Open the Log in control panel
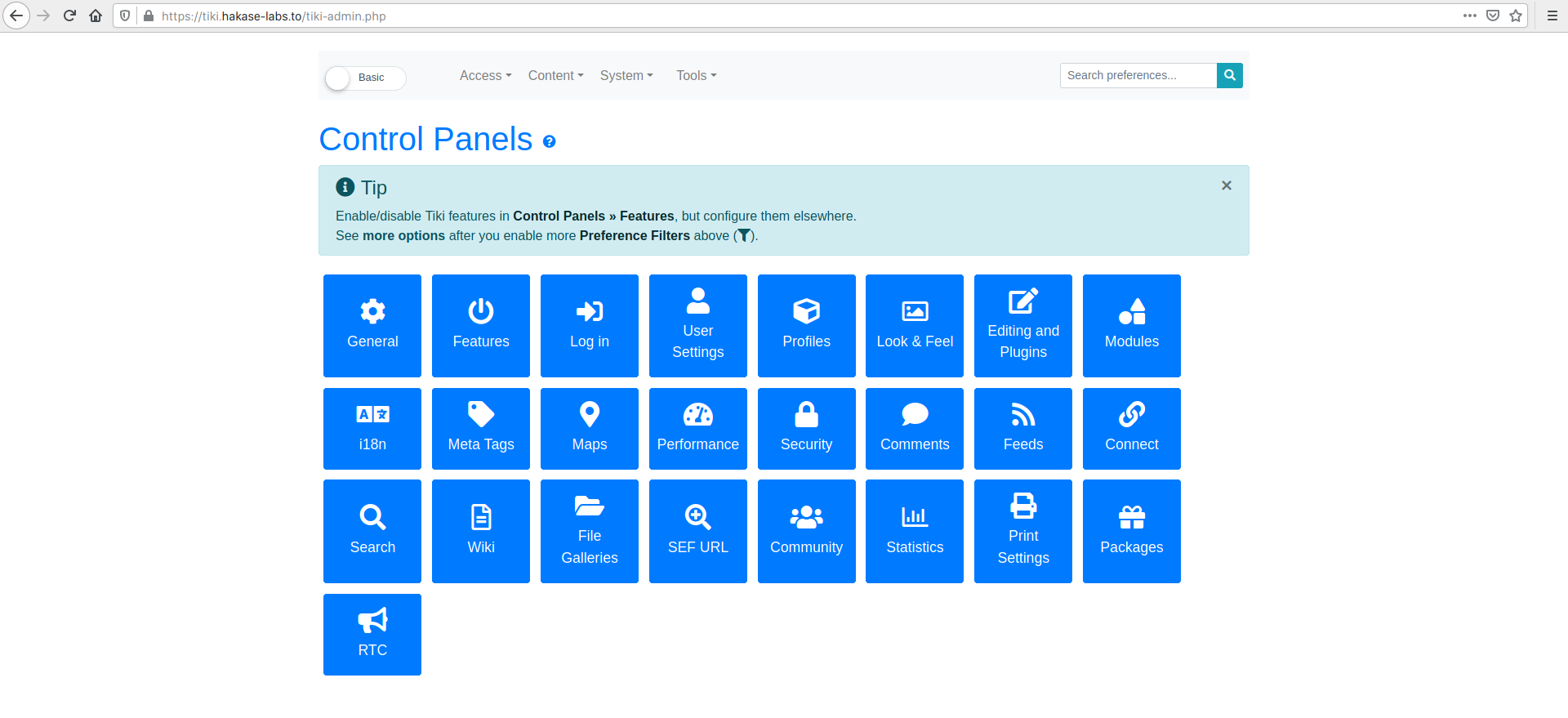The width and height of the screenshot is (1568, 718). pyautogui.click(x=590, y=325)
